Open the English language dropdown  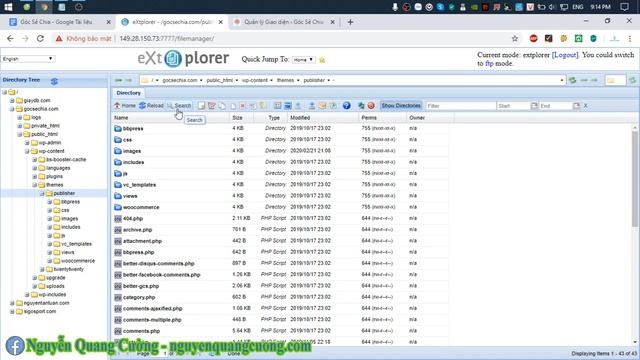click(28, 59)
